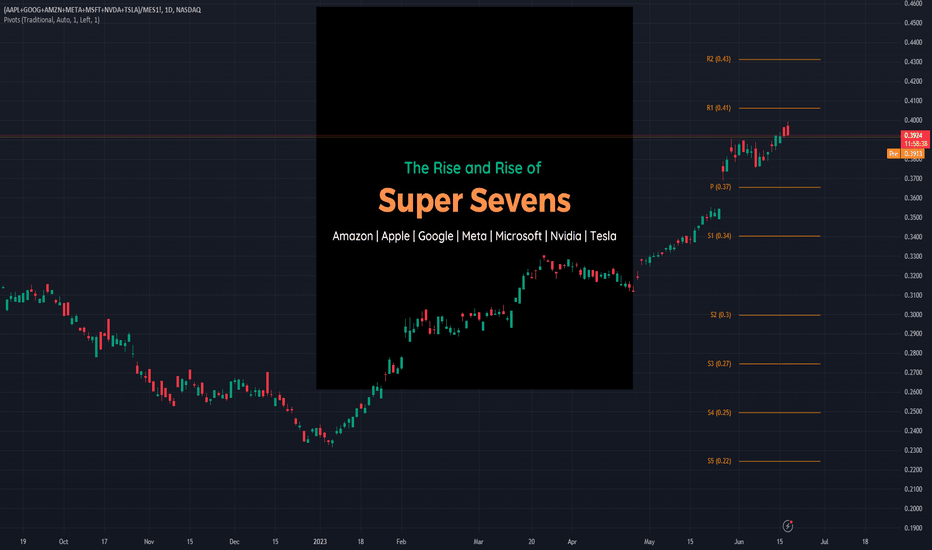The image size is (932, 550).
Task: Click the S3 (0.27) pivot label
Action: pos(719,363)
